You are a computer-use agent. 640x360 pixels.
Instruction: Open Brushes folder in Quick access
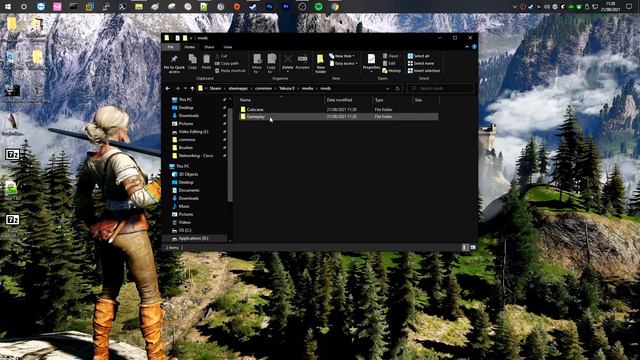pos(186,148)
